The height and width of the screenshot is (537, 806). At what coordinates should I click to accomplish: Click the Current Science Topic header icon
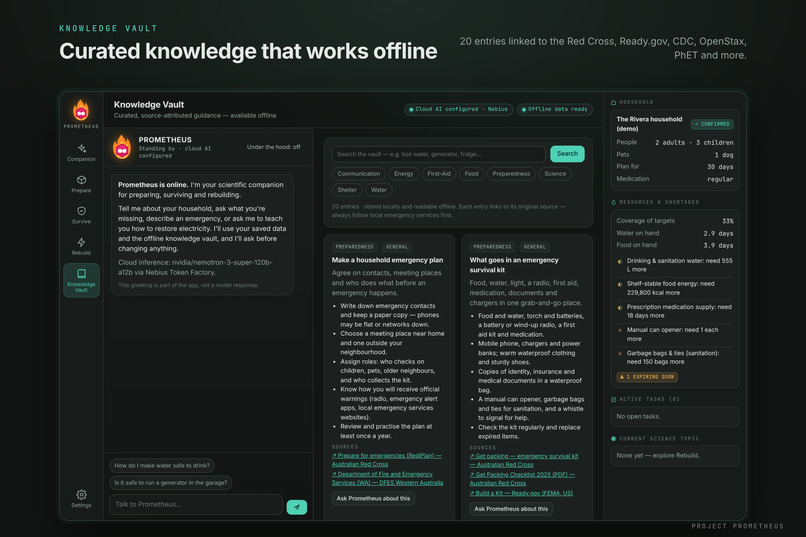coord(613,439)
